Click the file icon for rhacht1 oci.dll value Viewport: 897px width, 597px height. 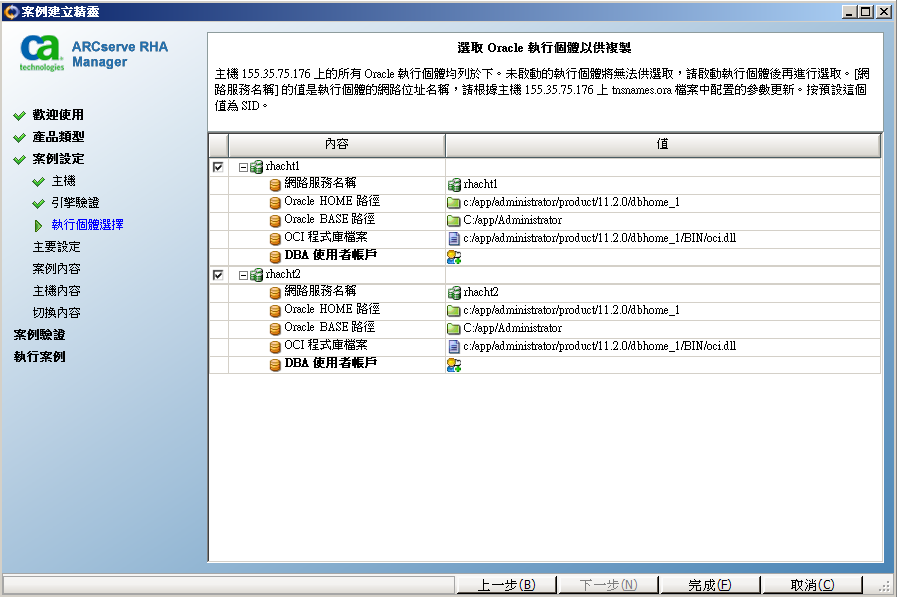click(454, 238)
